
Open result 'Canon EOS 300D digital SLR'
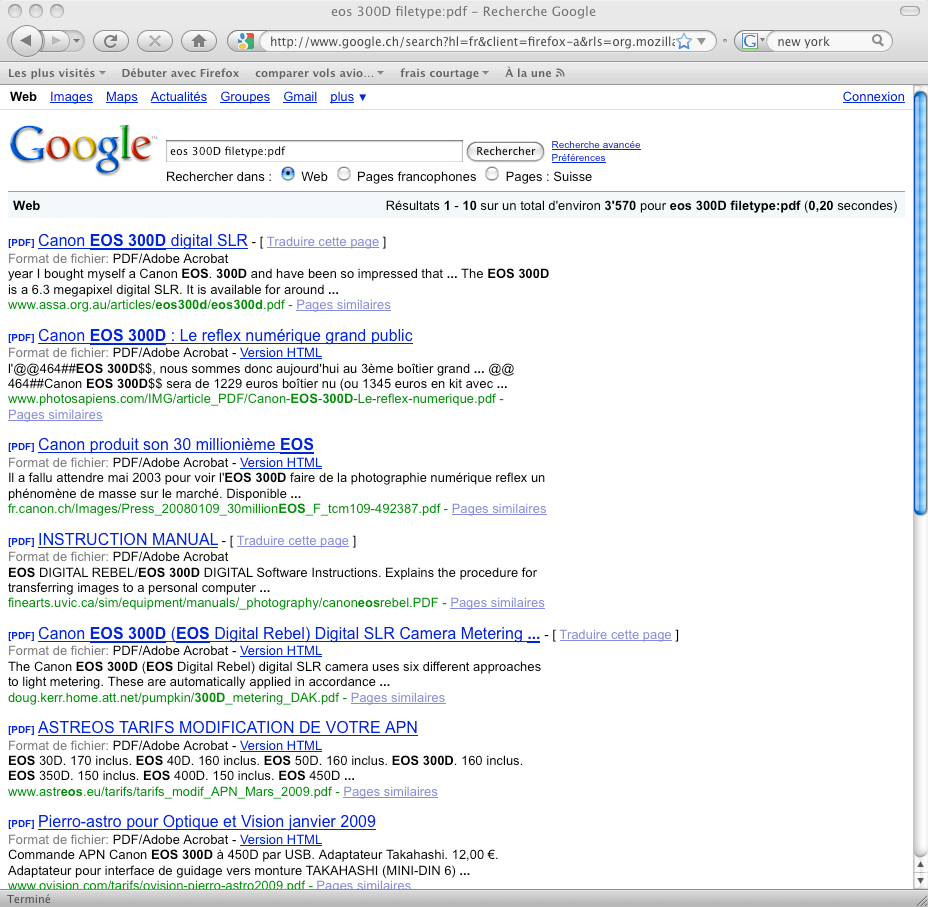pyautogui.click(x=143, y=240)
